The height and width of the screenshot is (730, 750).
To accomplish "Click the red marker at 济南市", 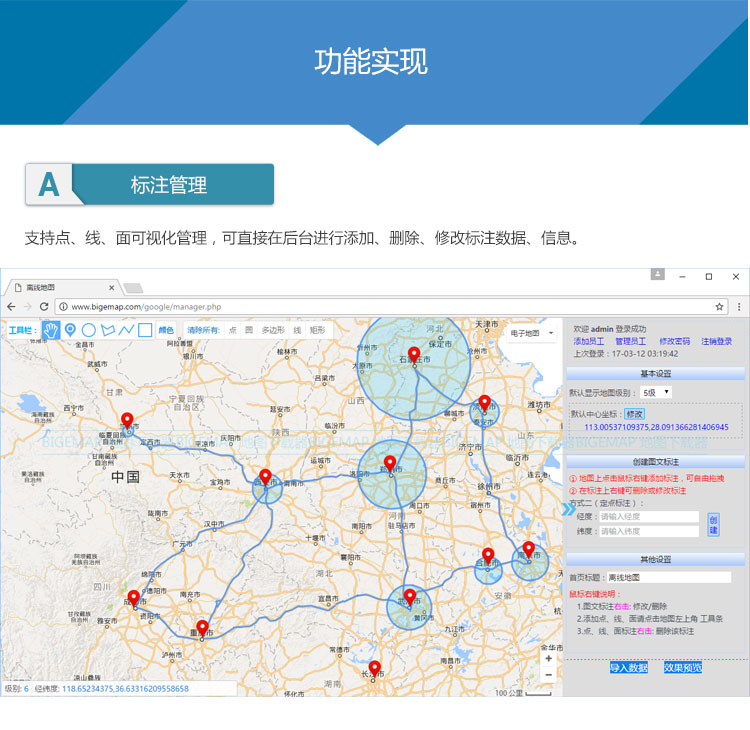I will pyautogui.click(x=485, y=403).
